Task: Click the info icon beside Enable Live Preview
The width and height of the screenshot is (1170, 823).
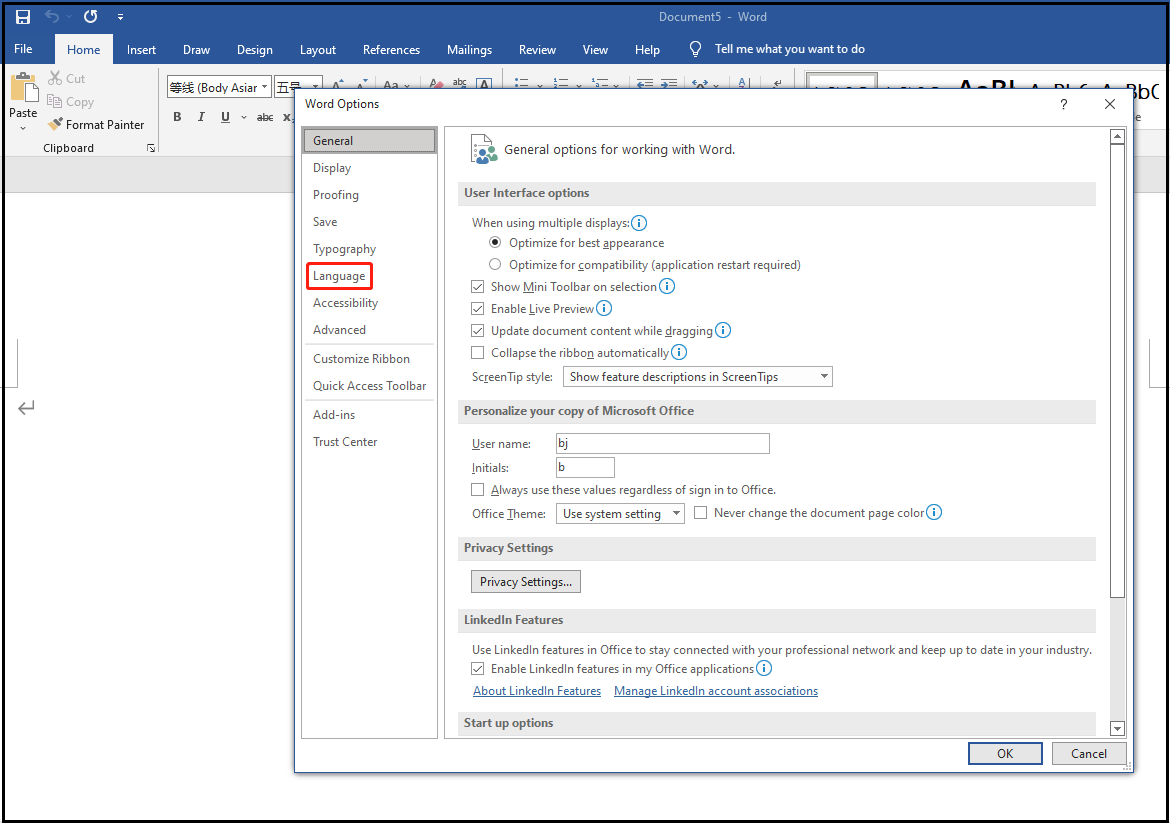Action: (x=604, y=309)
